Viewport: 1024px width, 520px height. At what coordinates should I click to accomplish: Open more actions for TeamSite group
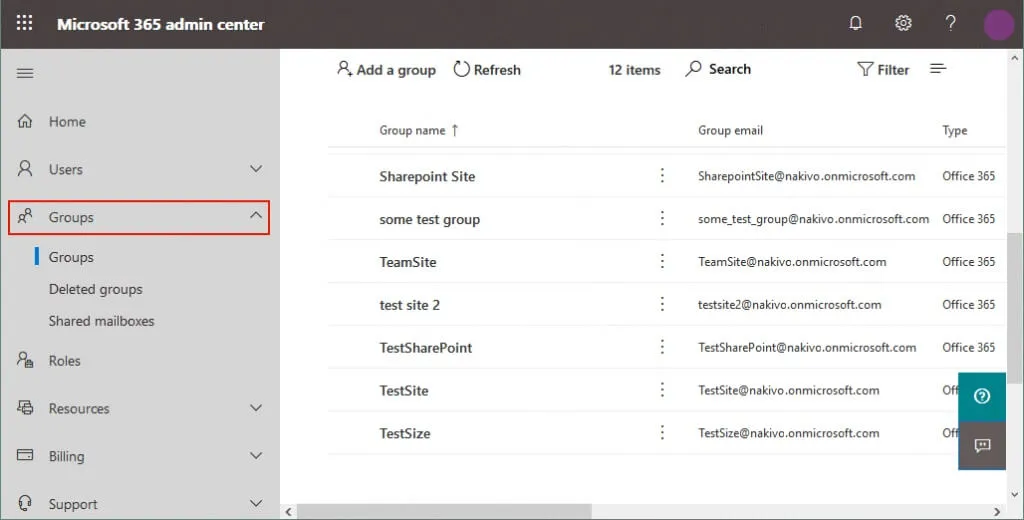[x=661, y=261]
